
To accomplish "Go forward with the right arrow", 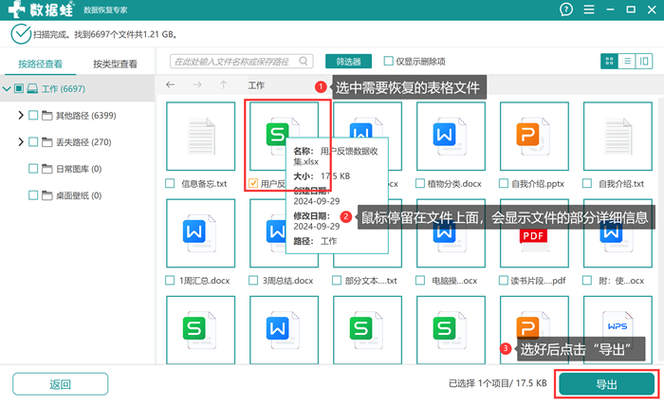I will click(x=197, y=85).
